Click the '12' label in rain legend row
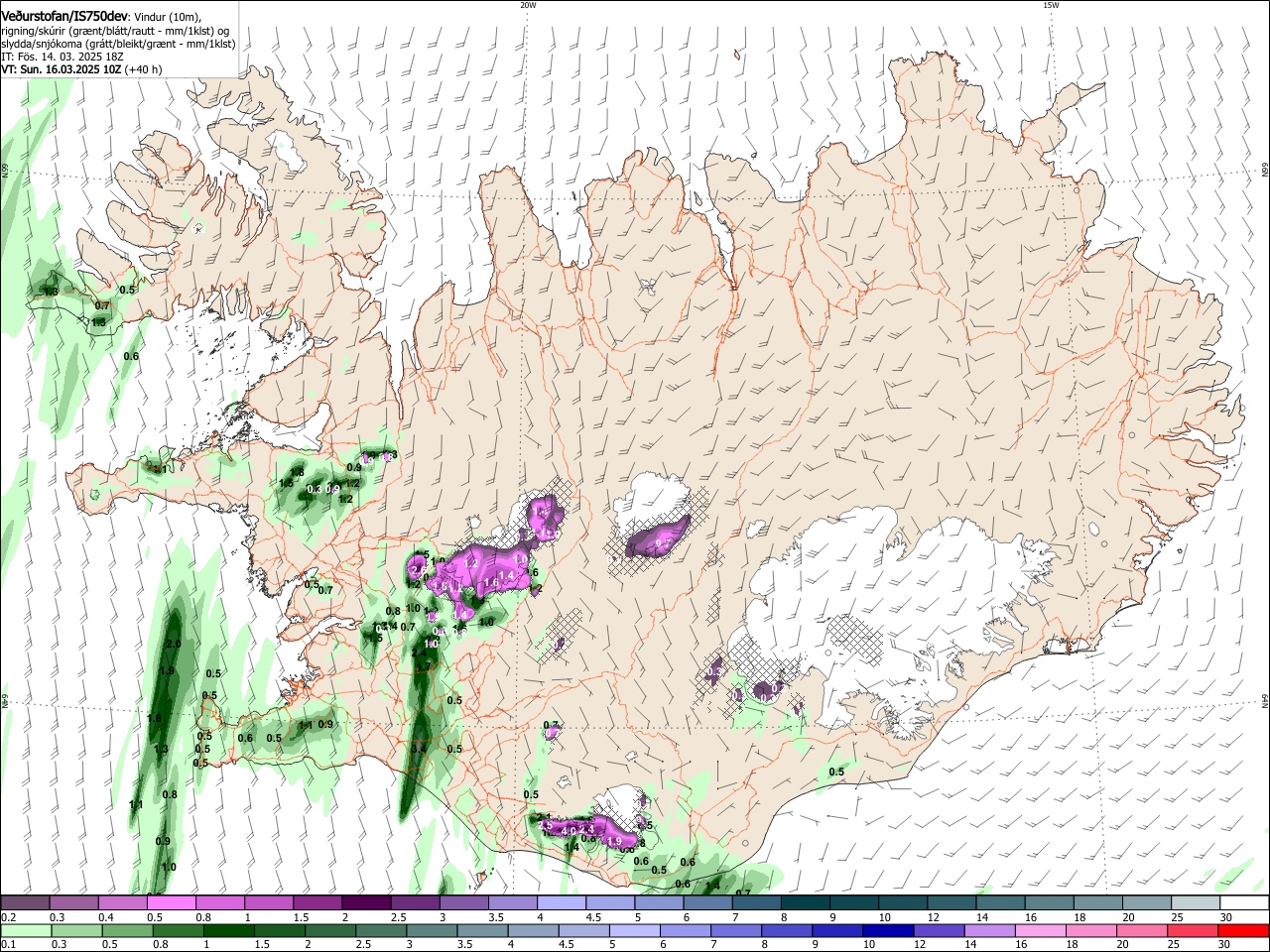 919,945
